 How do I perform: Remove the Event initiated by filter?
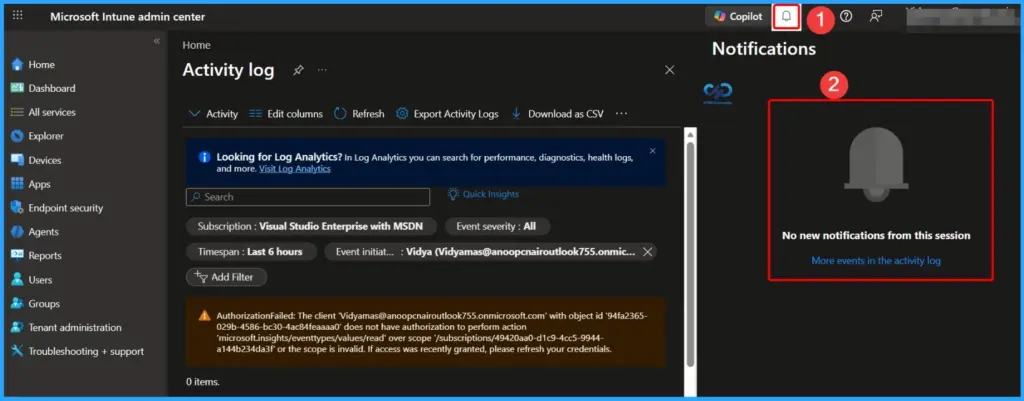(647, 252)
